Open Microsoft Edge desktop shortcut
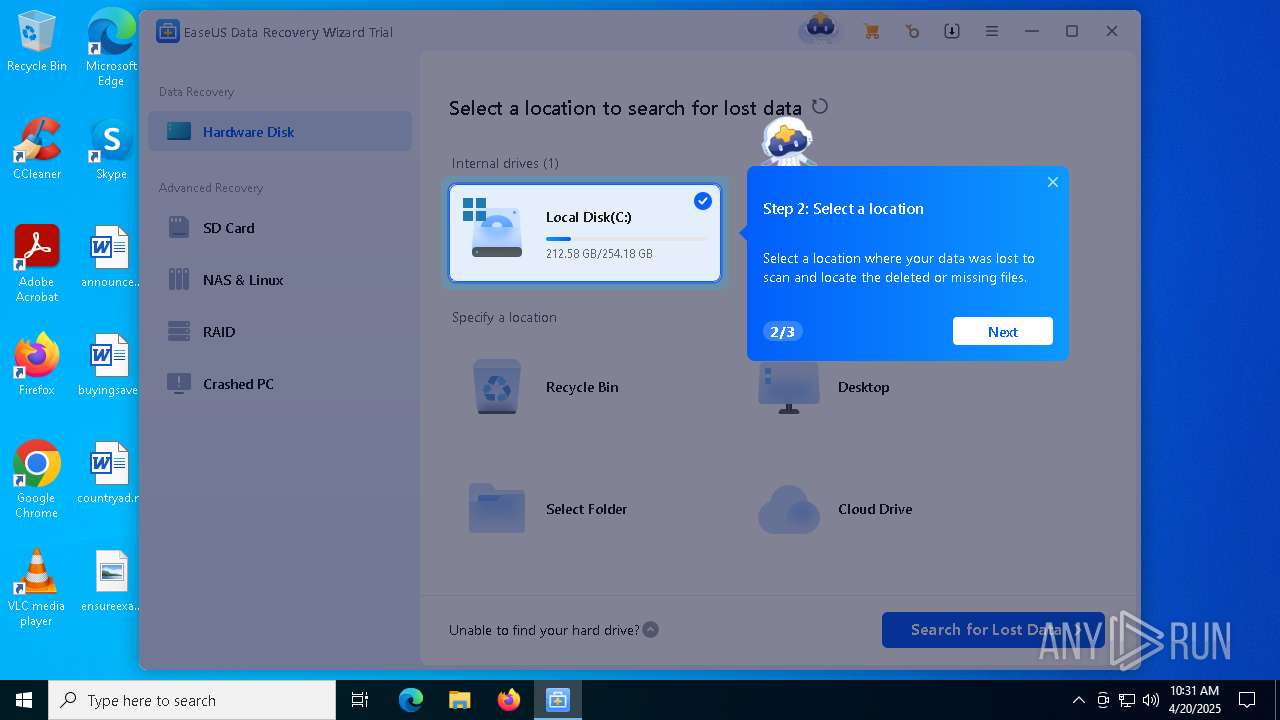Screen dimensions: 1280x720 point(111,47)
